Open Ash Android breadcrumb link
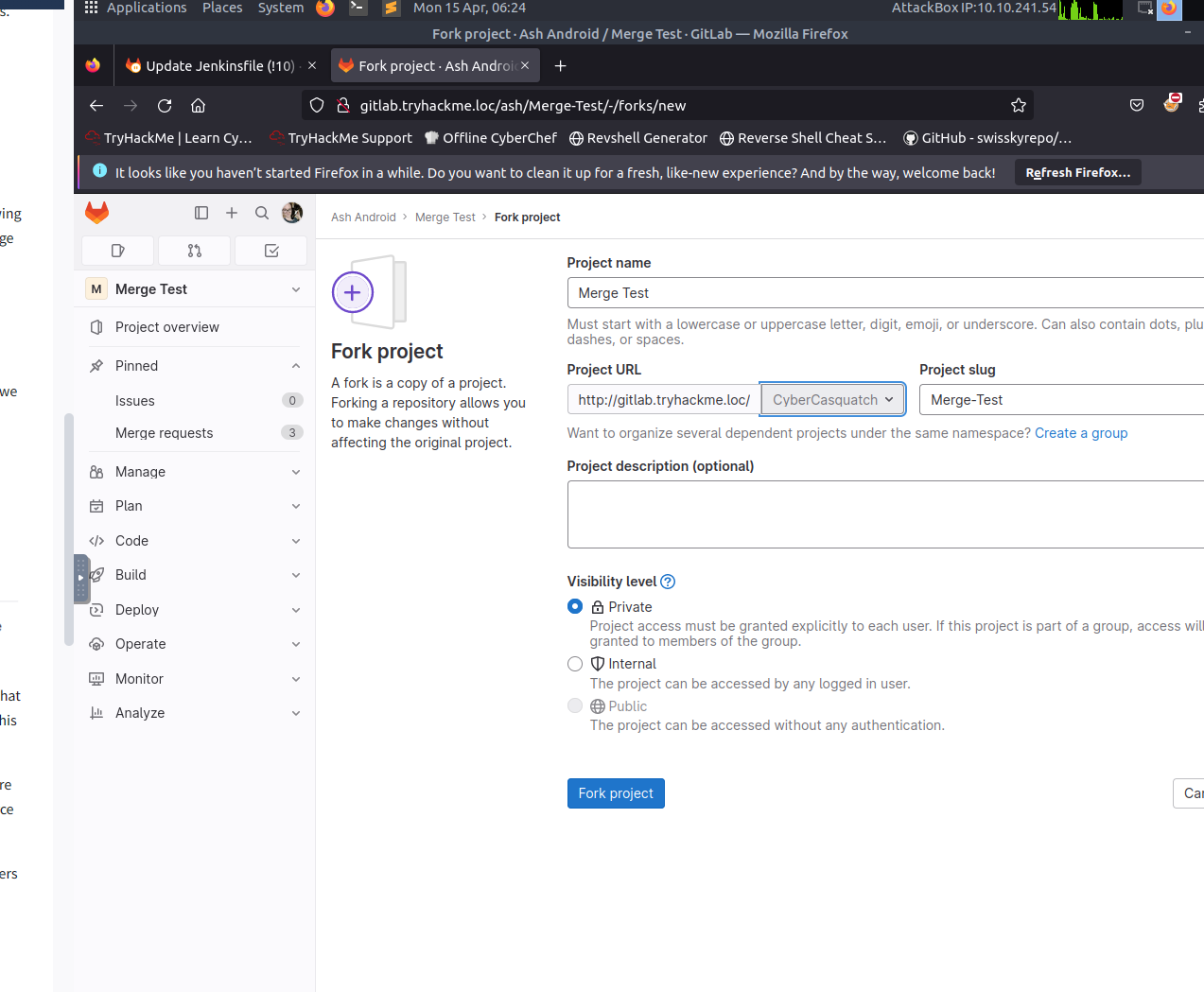The image size is (1204, 992). (363, 218)
